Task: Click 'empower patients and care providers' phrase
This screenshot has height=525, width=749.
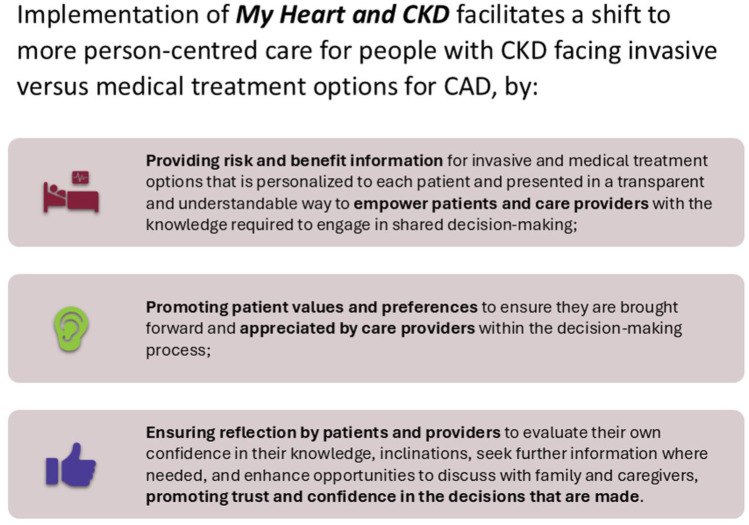Action: click(501, 204)
